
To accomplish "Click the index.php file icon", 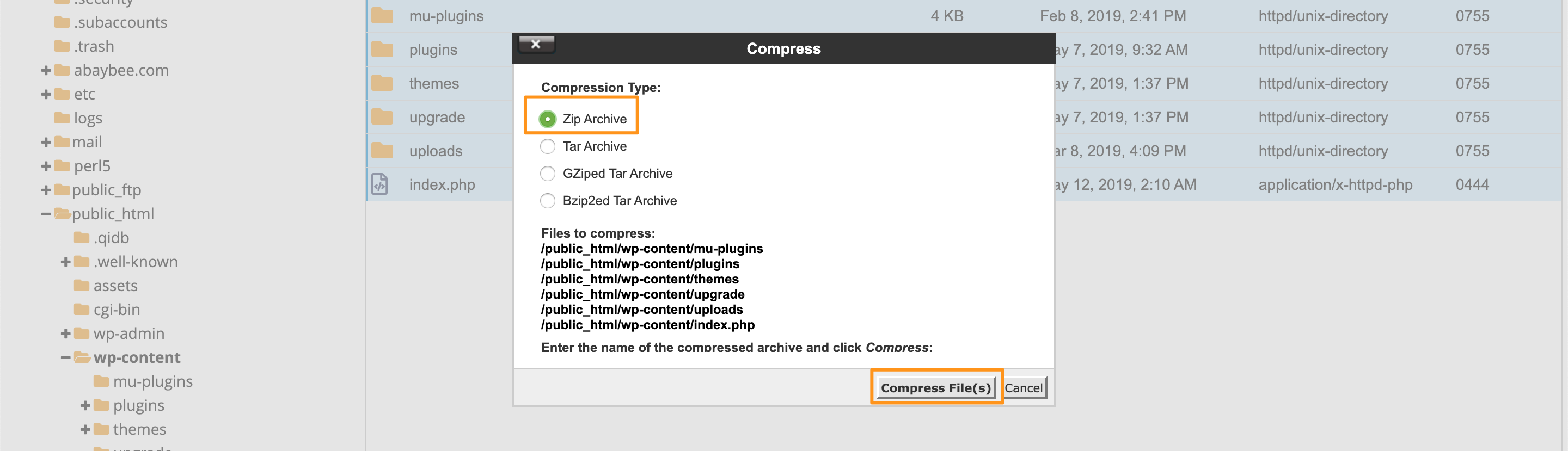I will (x=380, y=184).
